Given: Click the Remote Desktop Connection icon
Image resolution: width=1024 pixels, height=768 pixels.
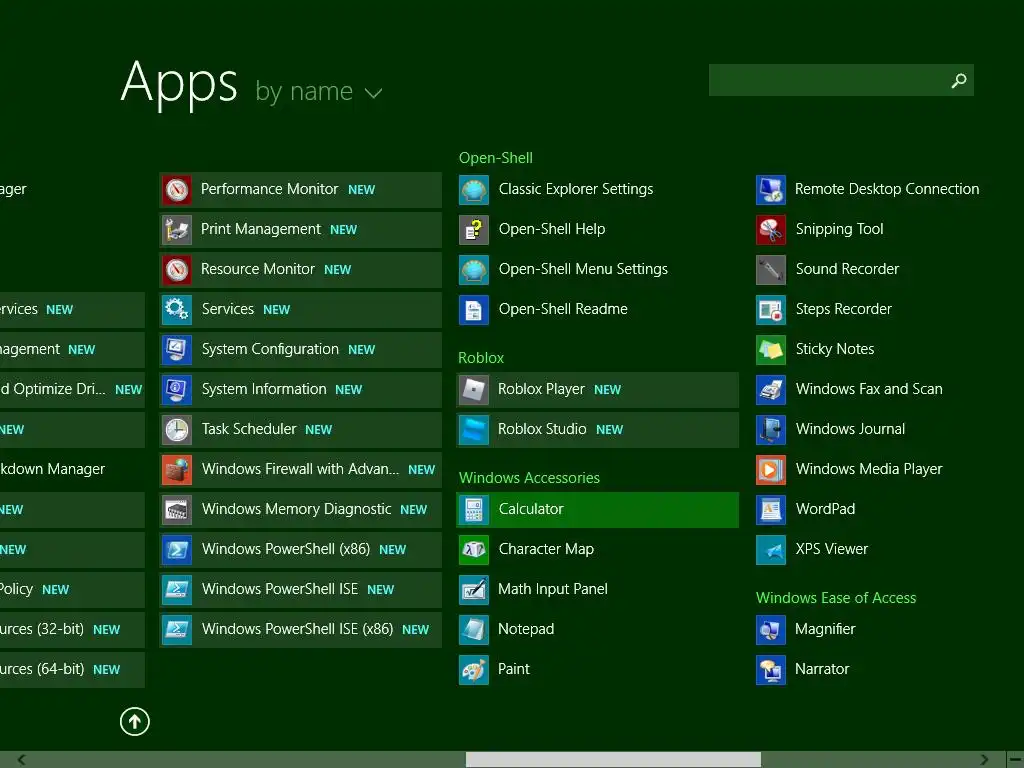Looking at the screenshot, I should (771, 190).
